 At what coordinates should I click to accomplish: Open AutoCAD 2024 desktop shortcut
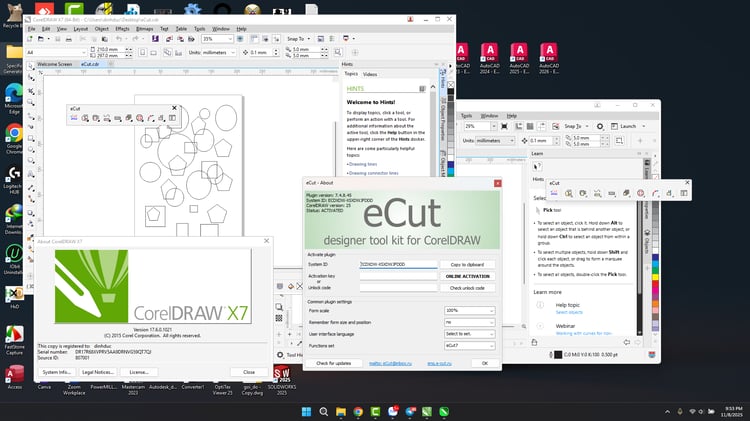489,58
